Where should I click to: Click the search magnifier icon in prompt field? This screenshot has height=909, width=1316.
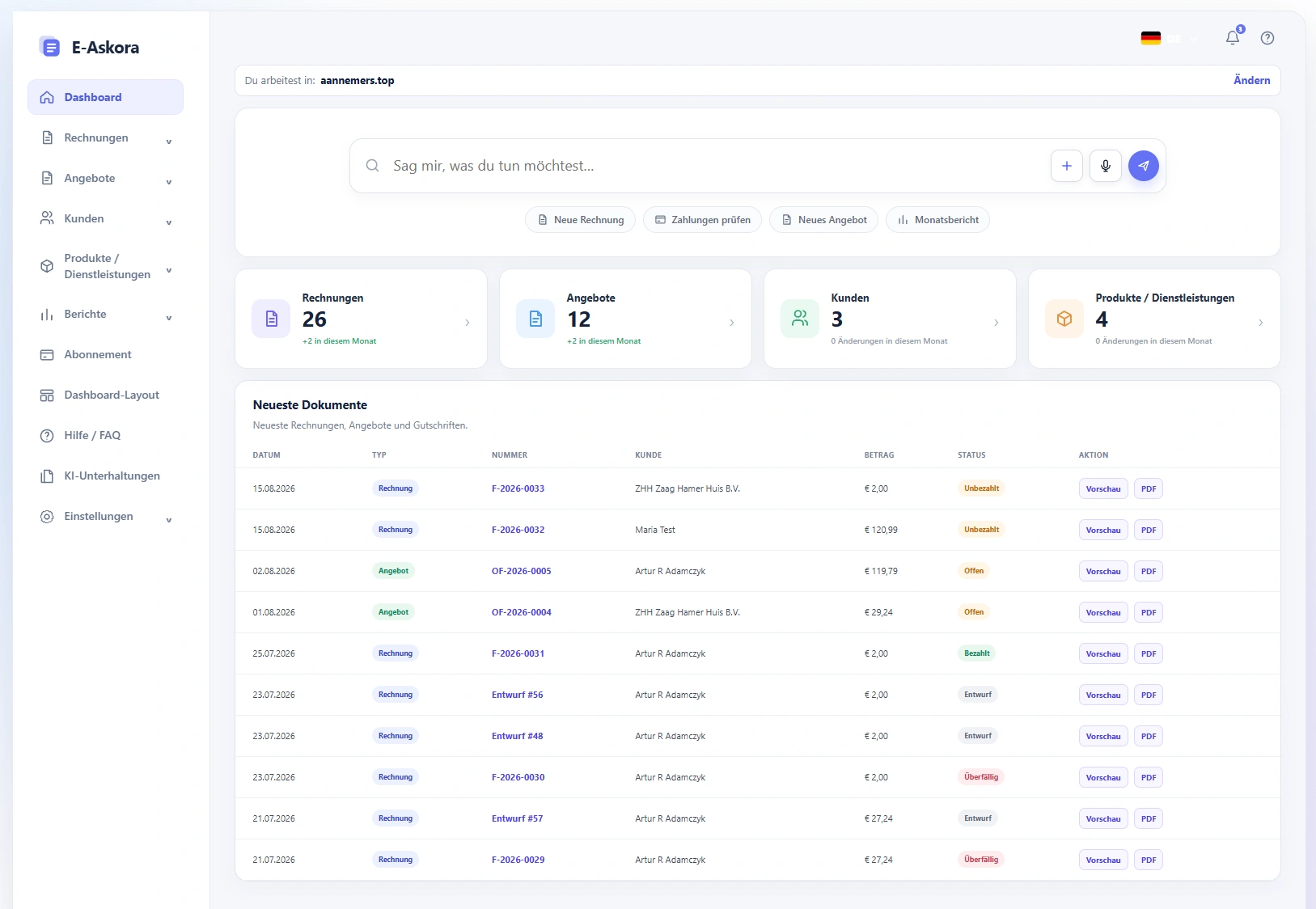[372, 166]
